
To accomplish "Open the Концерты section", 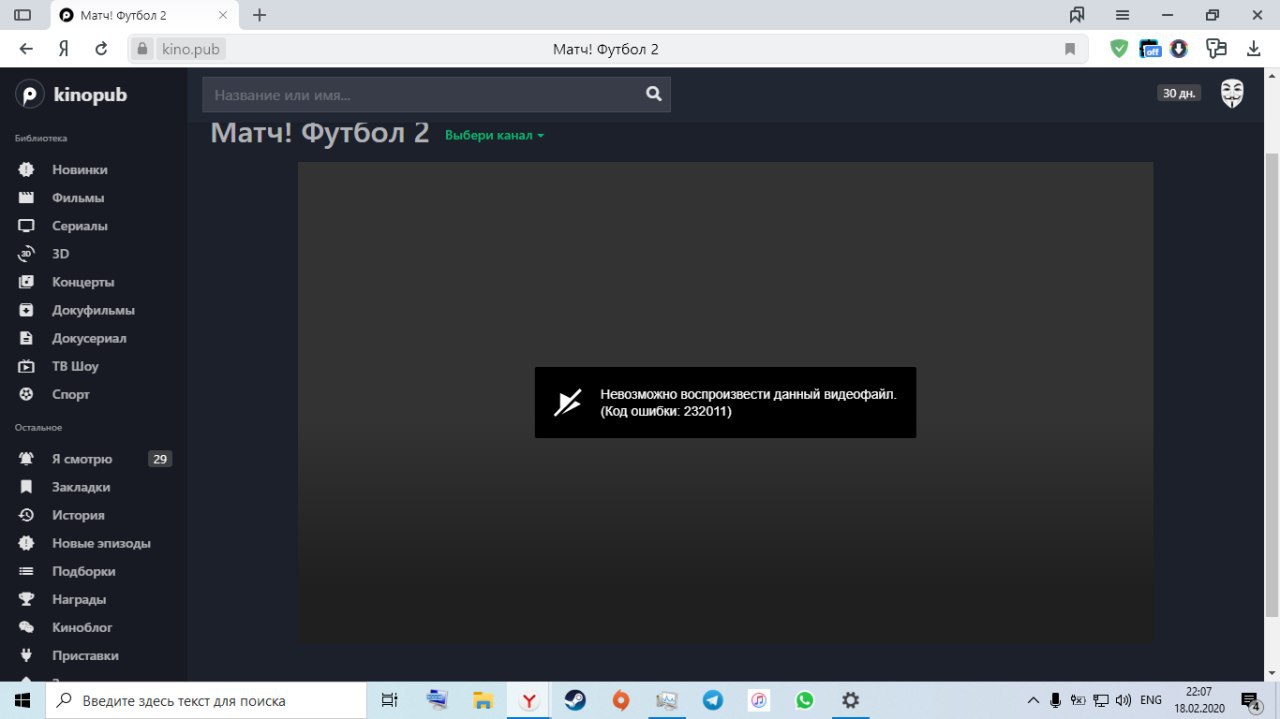I will tap(83, 282).
